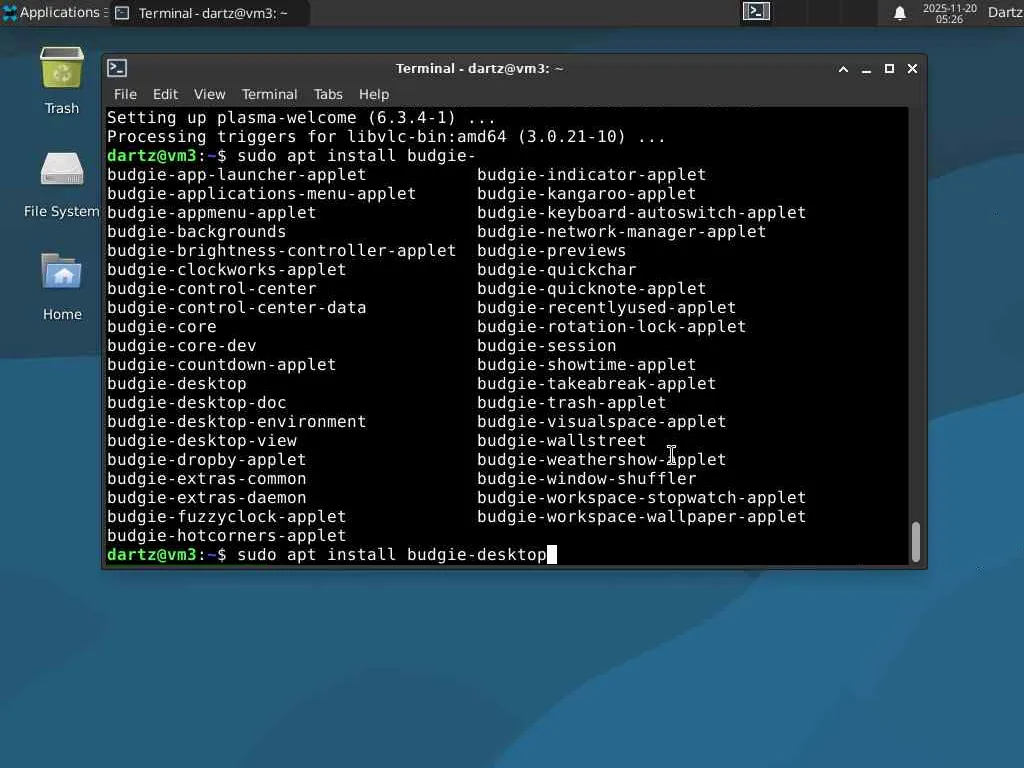Click the terminal launcher icon in top panel

756,12
